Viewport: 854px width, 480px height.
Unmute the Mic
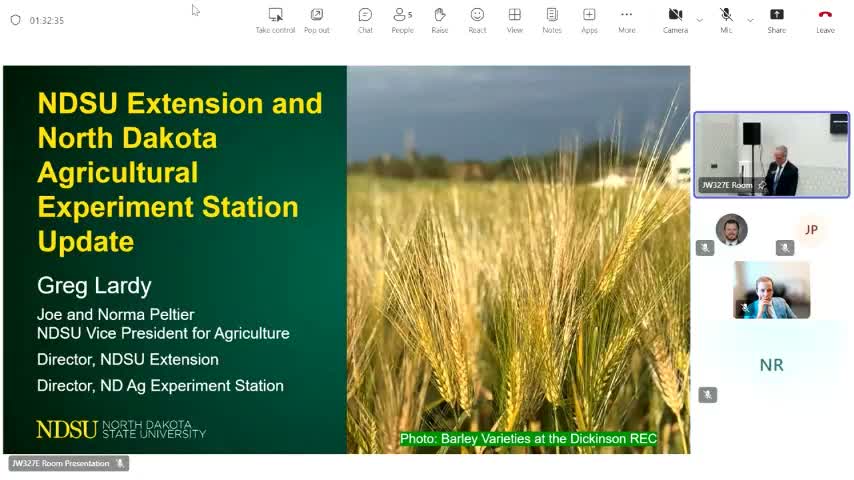click(x=726, y=19)
